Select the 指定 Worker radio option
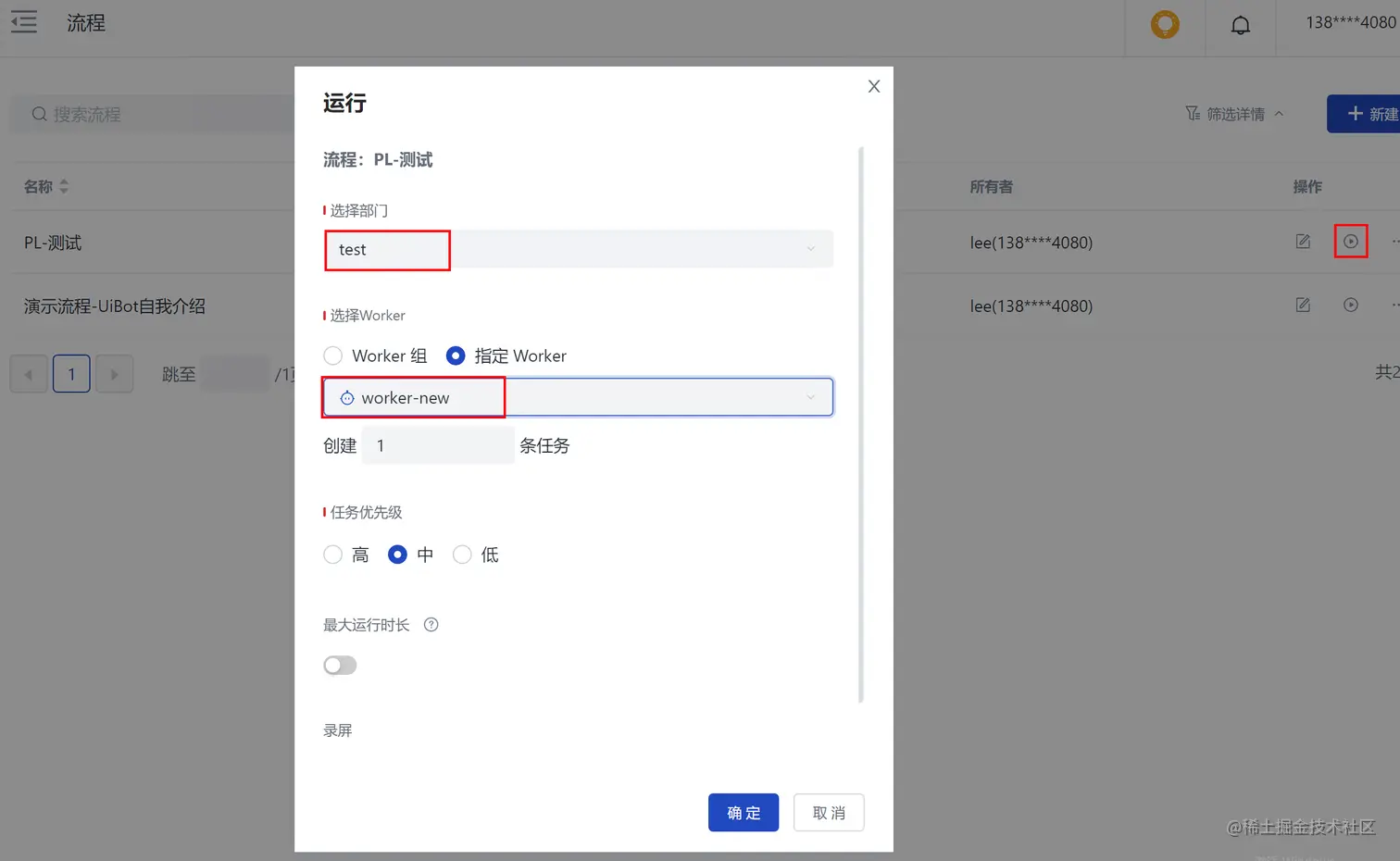This screenshot has height=861, width=1400. point(456,356)
